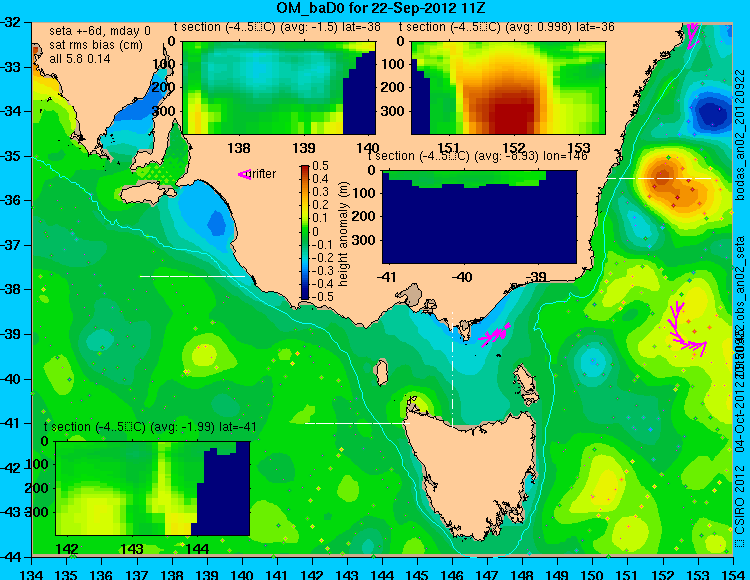Image resolution: width=750 pixels, height=580 pixels.
Task: Select the 'height anomaly (m)' vertical label
Action: coord(342,234)
